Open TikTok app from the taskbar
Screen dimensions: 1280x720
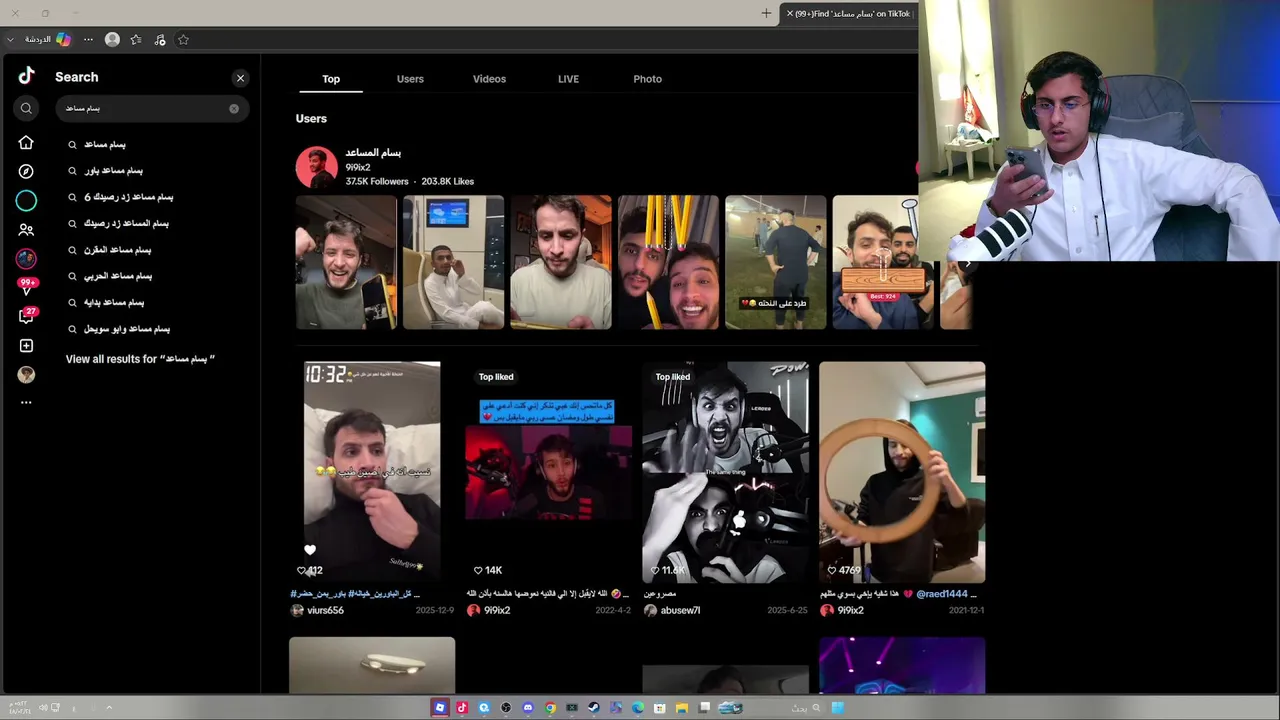tap(462, 708)
